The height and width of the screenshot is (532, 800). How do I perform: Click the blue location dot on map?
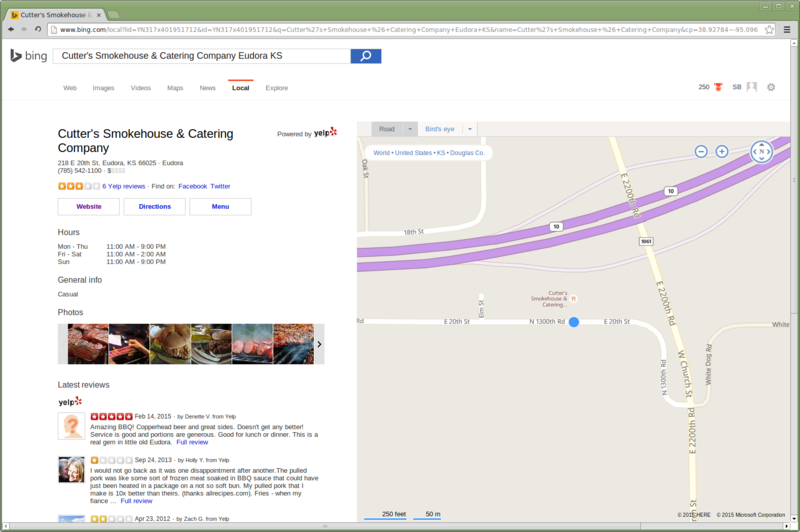pos(573,322)
